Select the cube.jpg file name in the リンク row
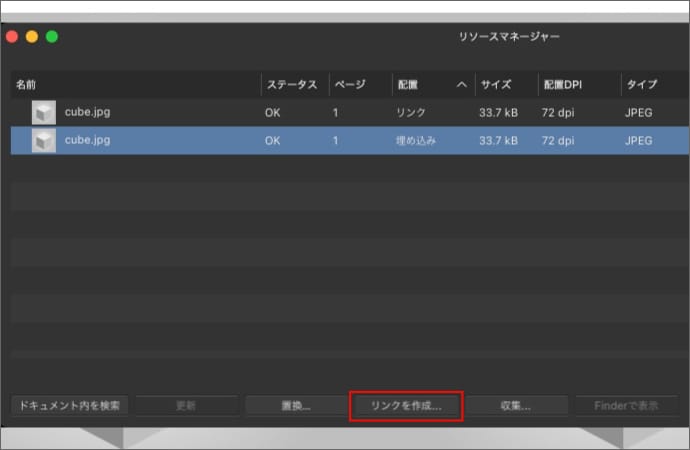The height and width of the screenshot is (450, 690). (x=88, y=113)
